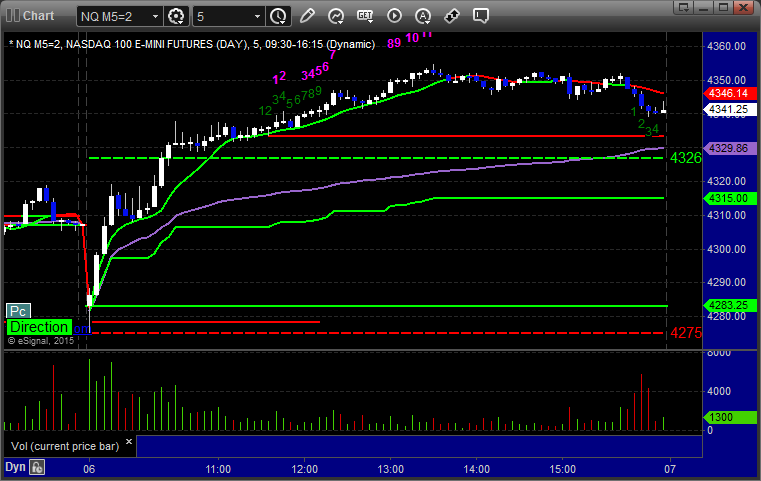Viewport: 761px width, 481px height.
Task: Click the 13:00 time axis label
Action: coord(391,469)
